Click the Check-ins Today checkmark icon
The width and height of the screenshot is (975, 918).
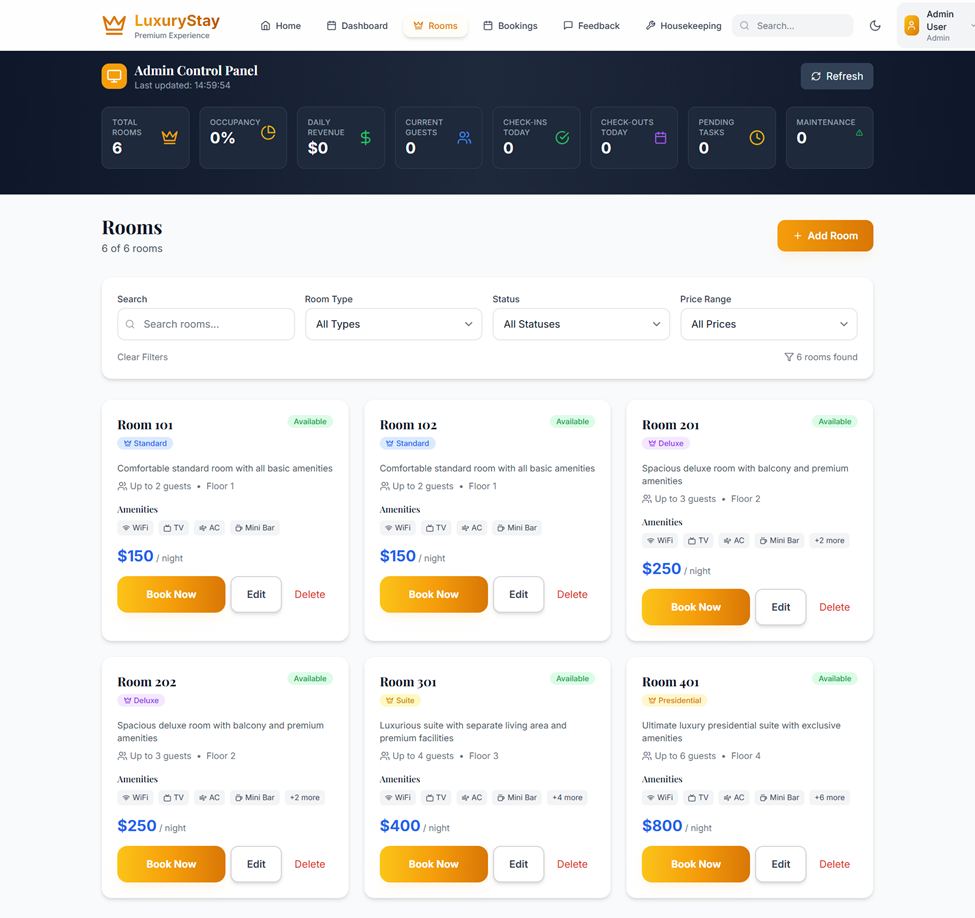click(x=562, y=138)
